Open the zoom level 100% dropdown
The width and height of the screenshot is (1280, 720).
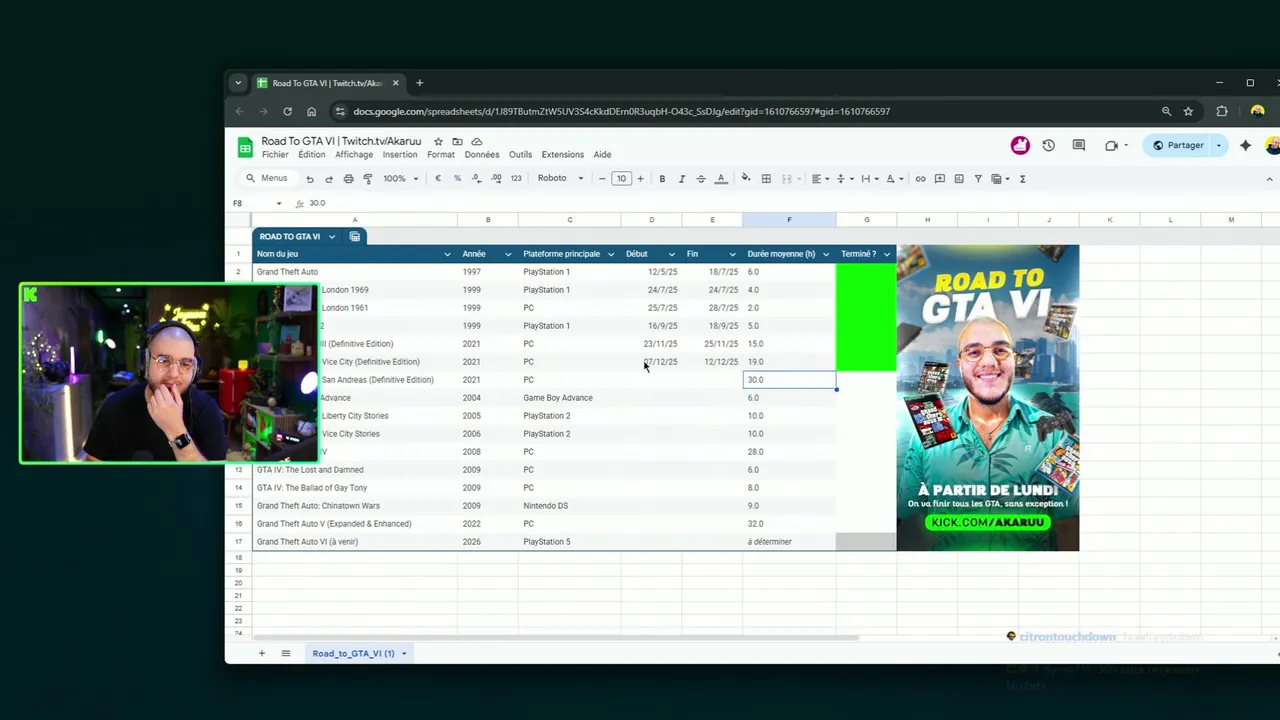click(400, 179)
